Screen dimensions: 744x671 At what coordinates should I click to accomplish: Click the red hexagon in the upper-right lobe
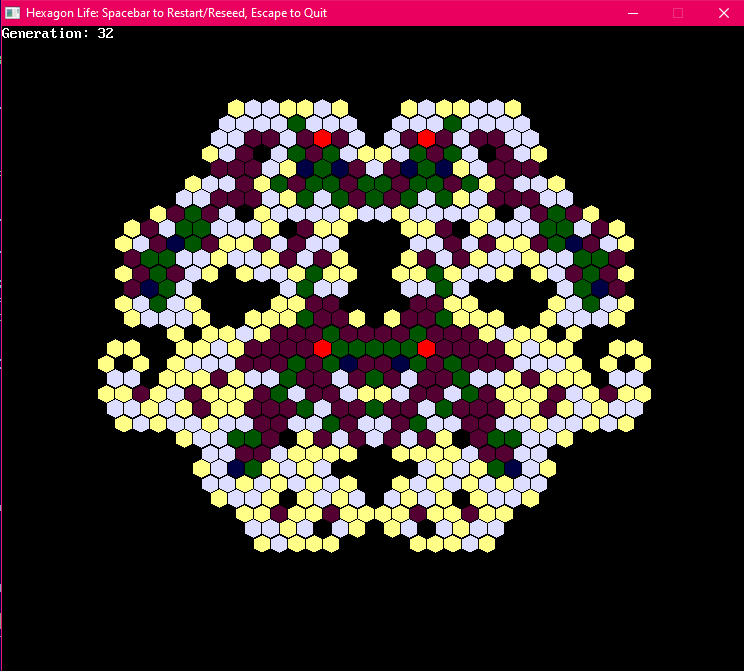pos(426,137)
